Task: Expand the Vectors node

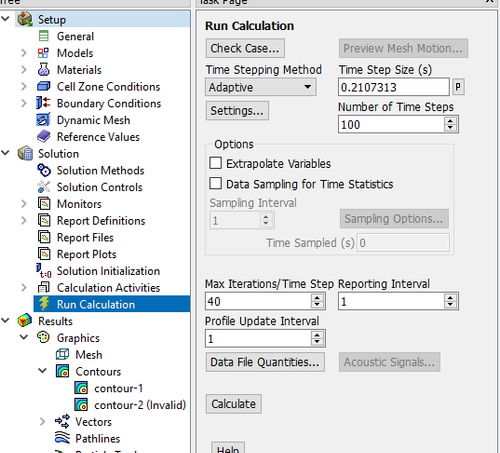Action: pyautogui.click(x=42, y=421)
